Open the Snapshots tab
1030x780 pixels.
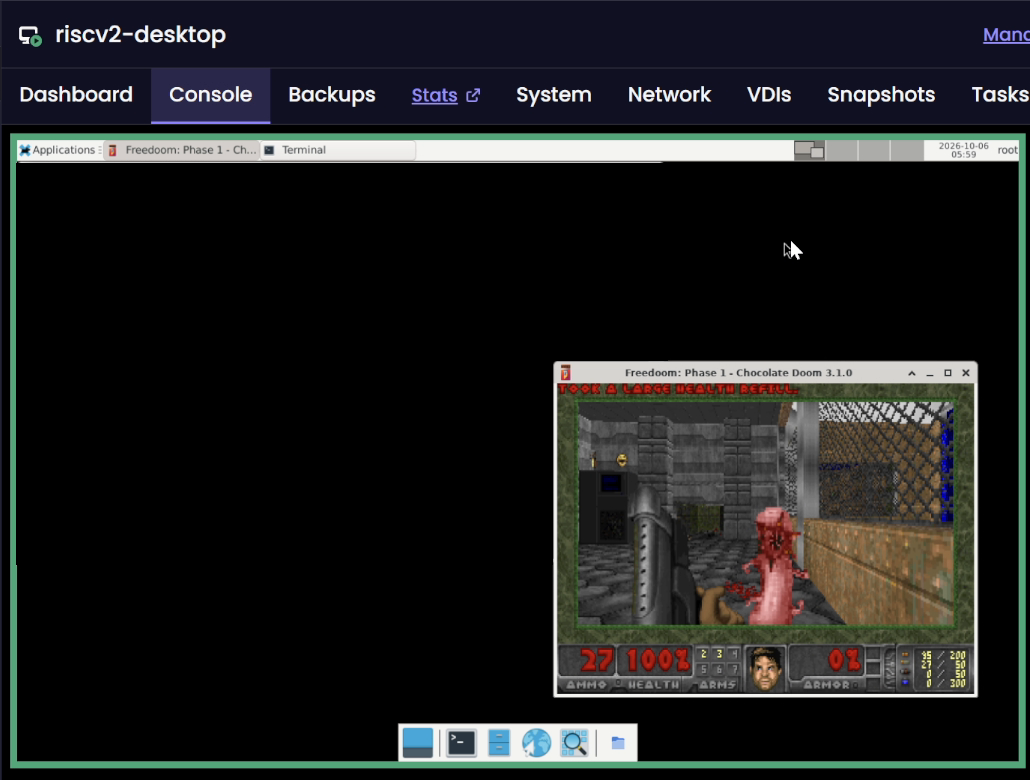click(x=881, y=95)
